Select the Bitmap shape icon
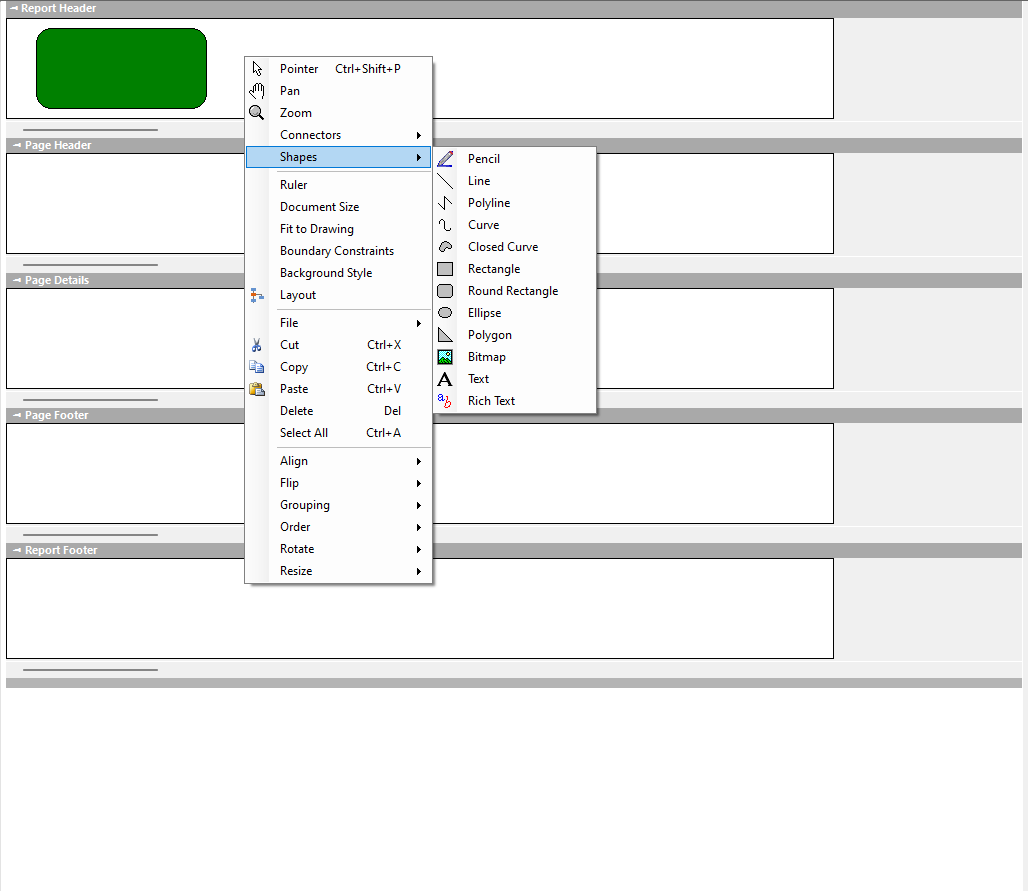1028x891 pixels. 446,357
